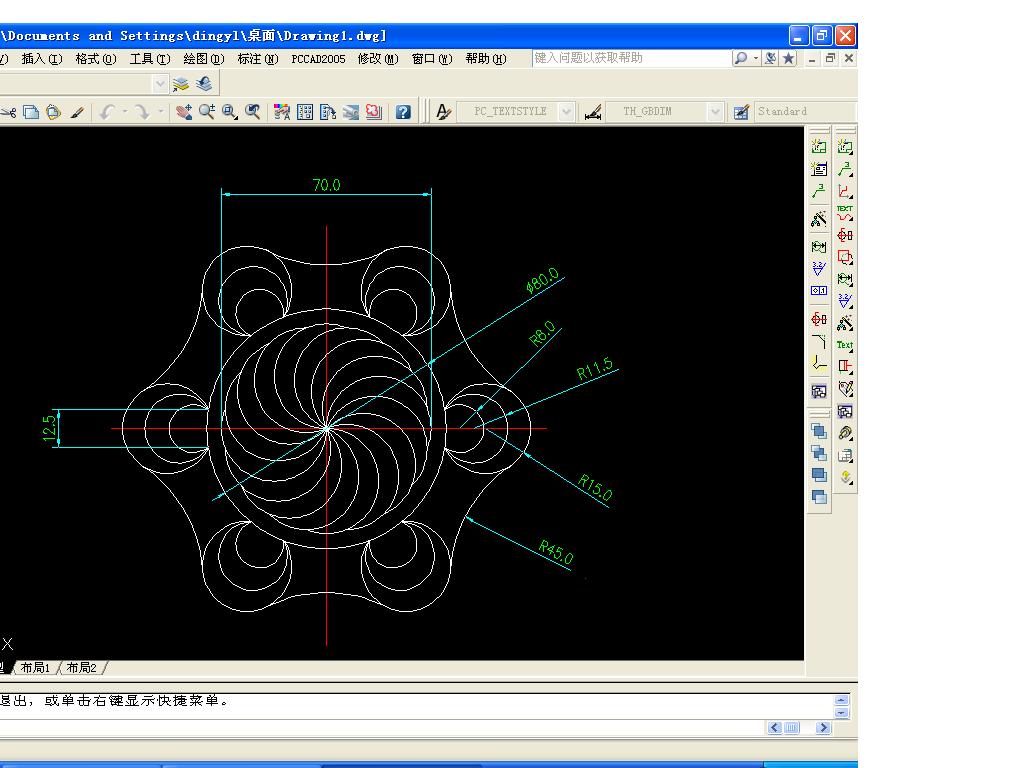Select the 12.5 dimension text

(x=49, y=428)
